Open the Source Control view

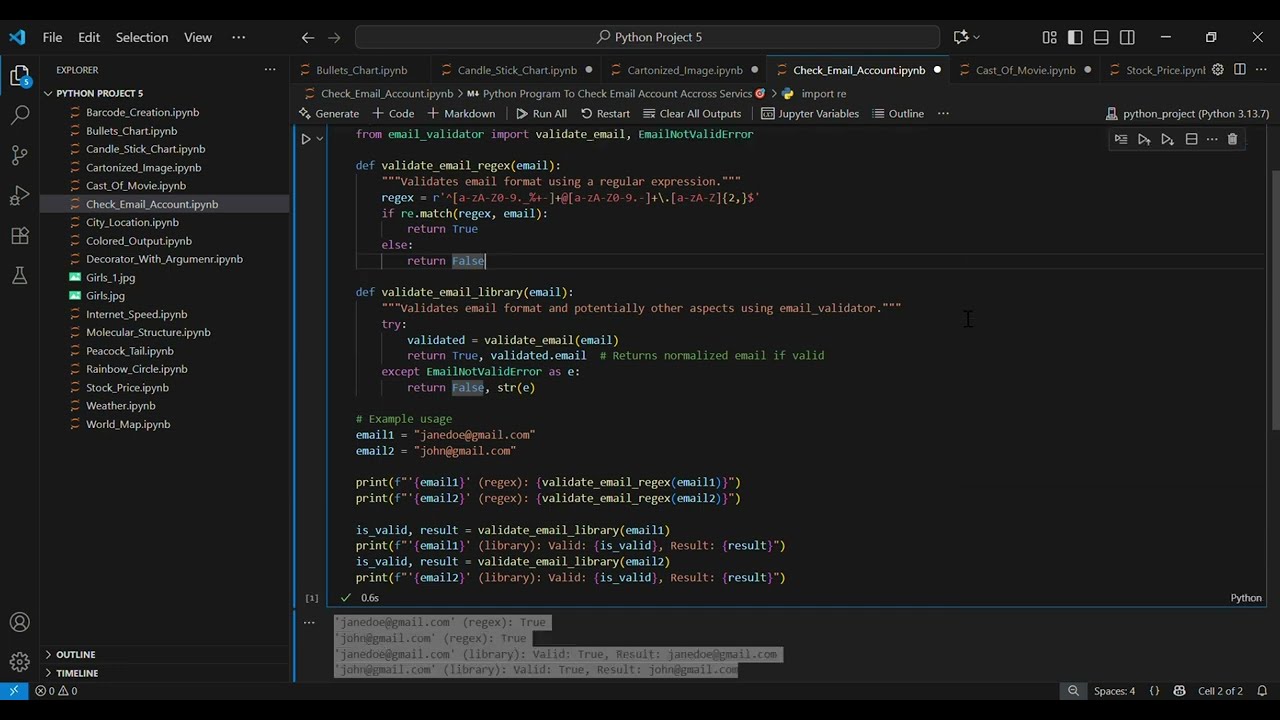click(19, 155)
